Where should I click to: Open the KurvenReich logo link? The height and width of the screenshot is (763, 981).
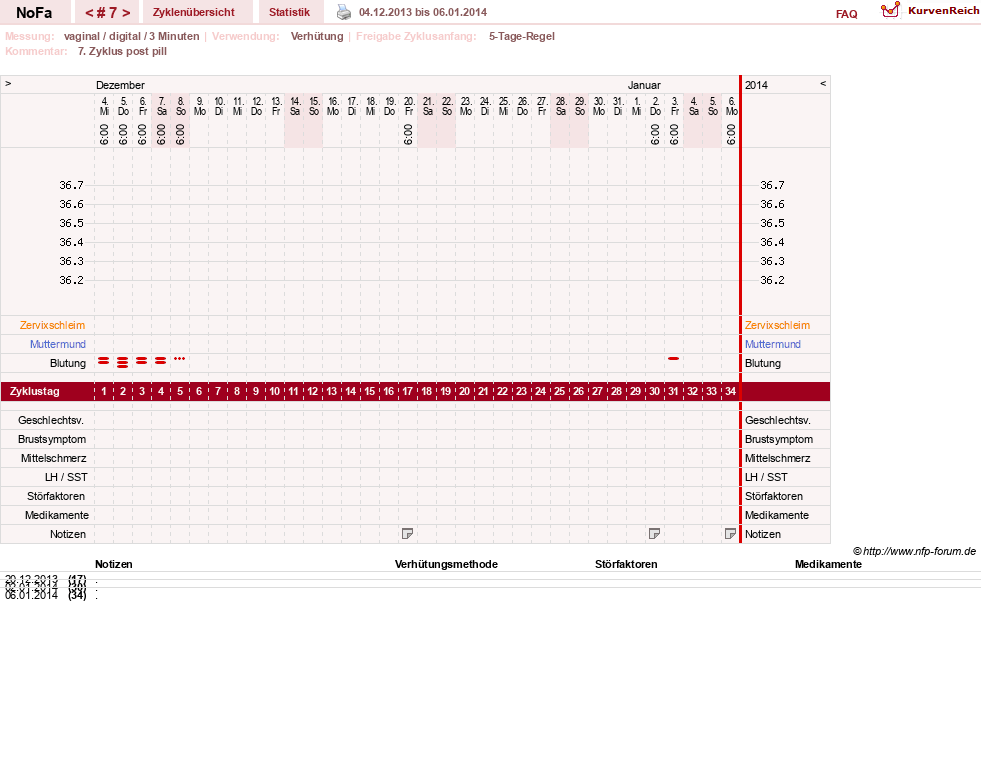[929, 11]
